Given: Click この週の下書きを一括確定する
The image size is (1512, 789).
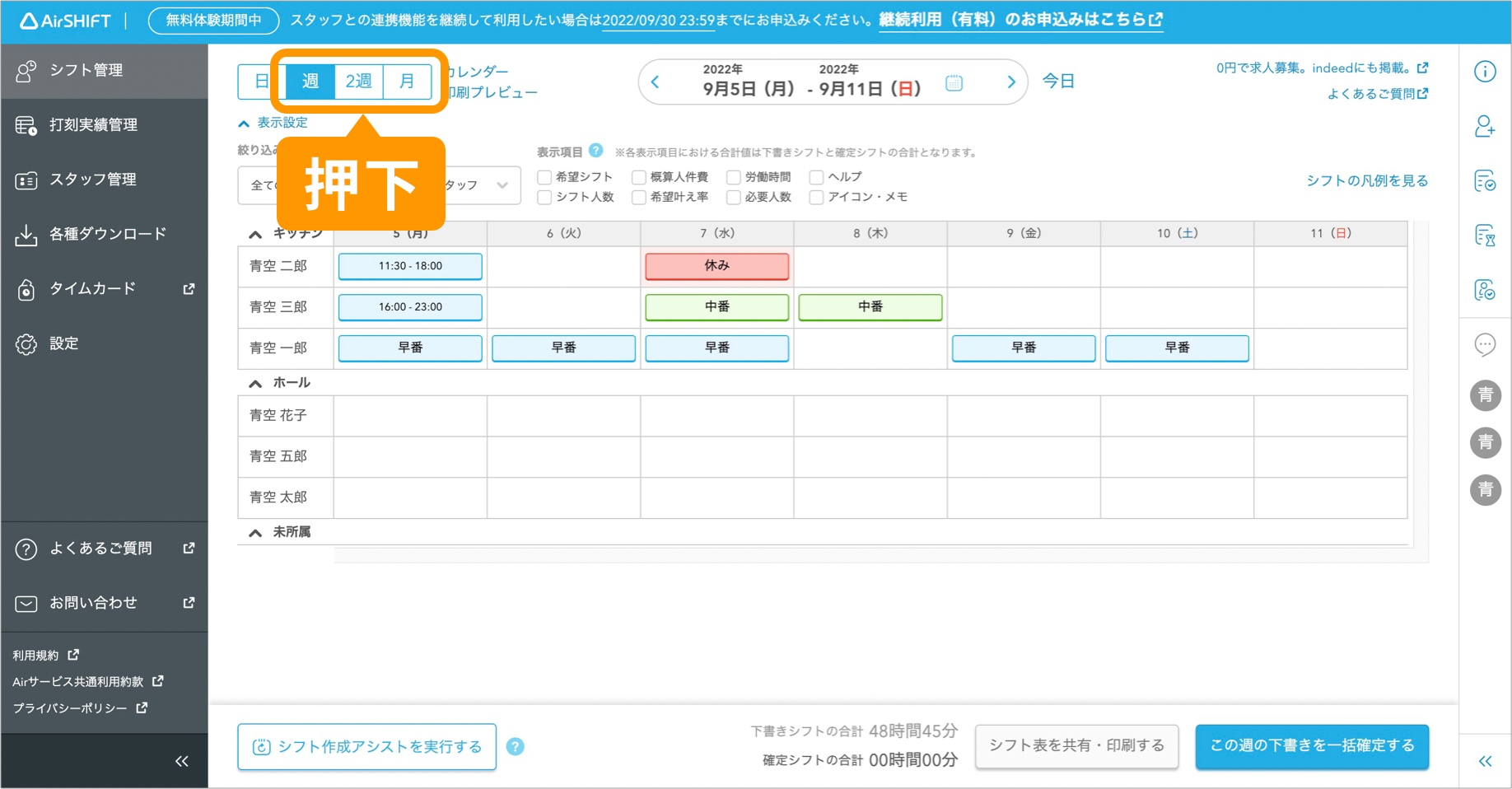Looking at the screenshot, I should pos(1311,745).
